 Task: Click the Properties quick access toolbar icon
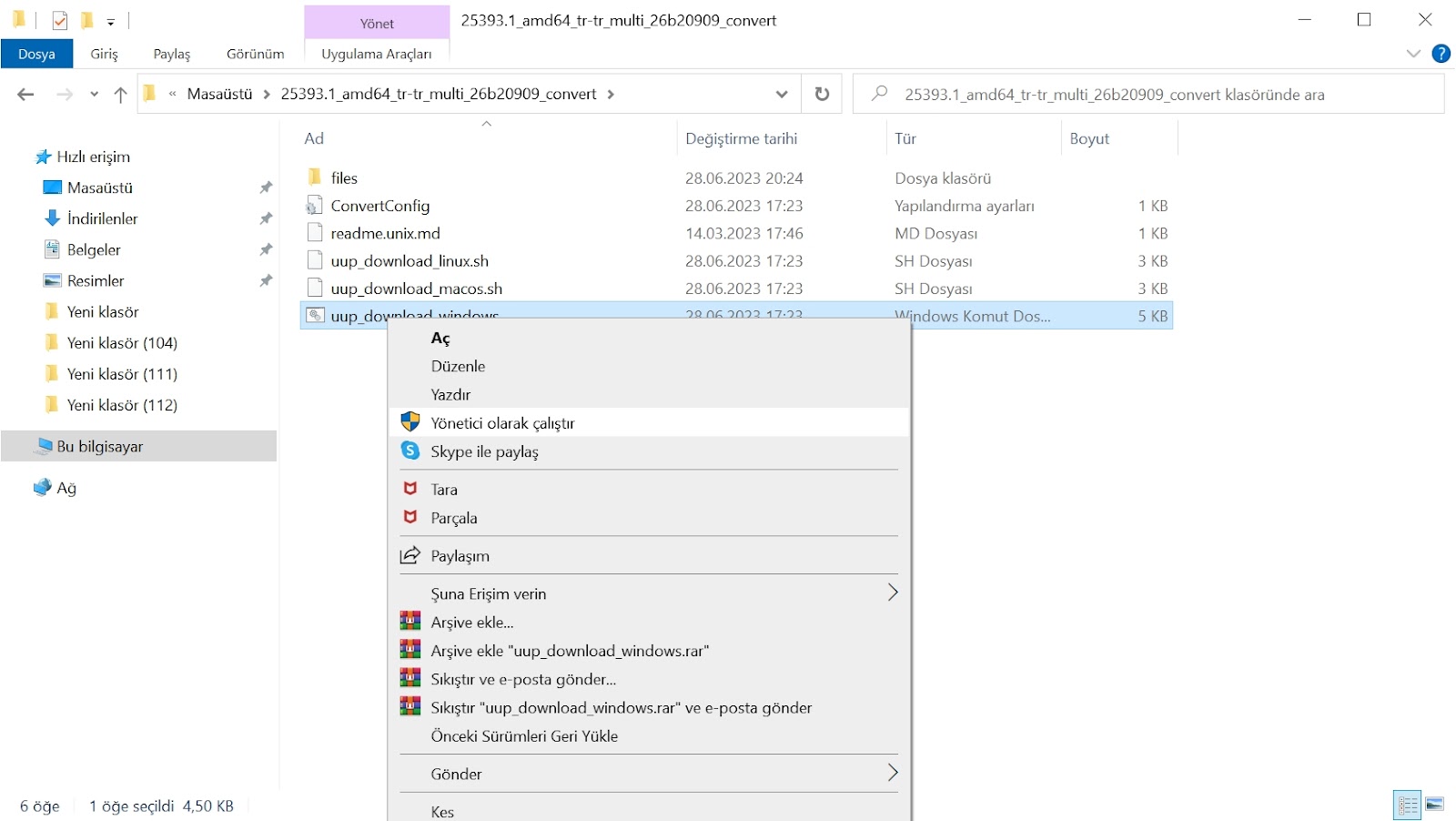click(60, 20)
